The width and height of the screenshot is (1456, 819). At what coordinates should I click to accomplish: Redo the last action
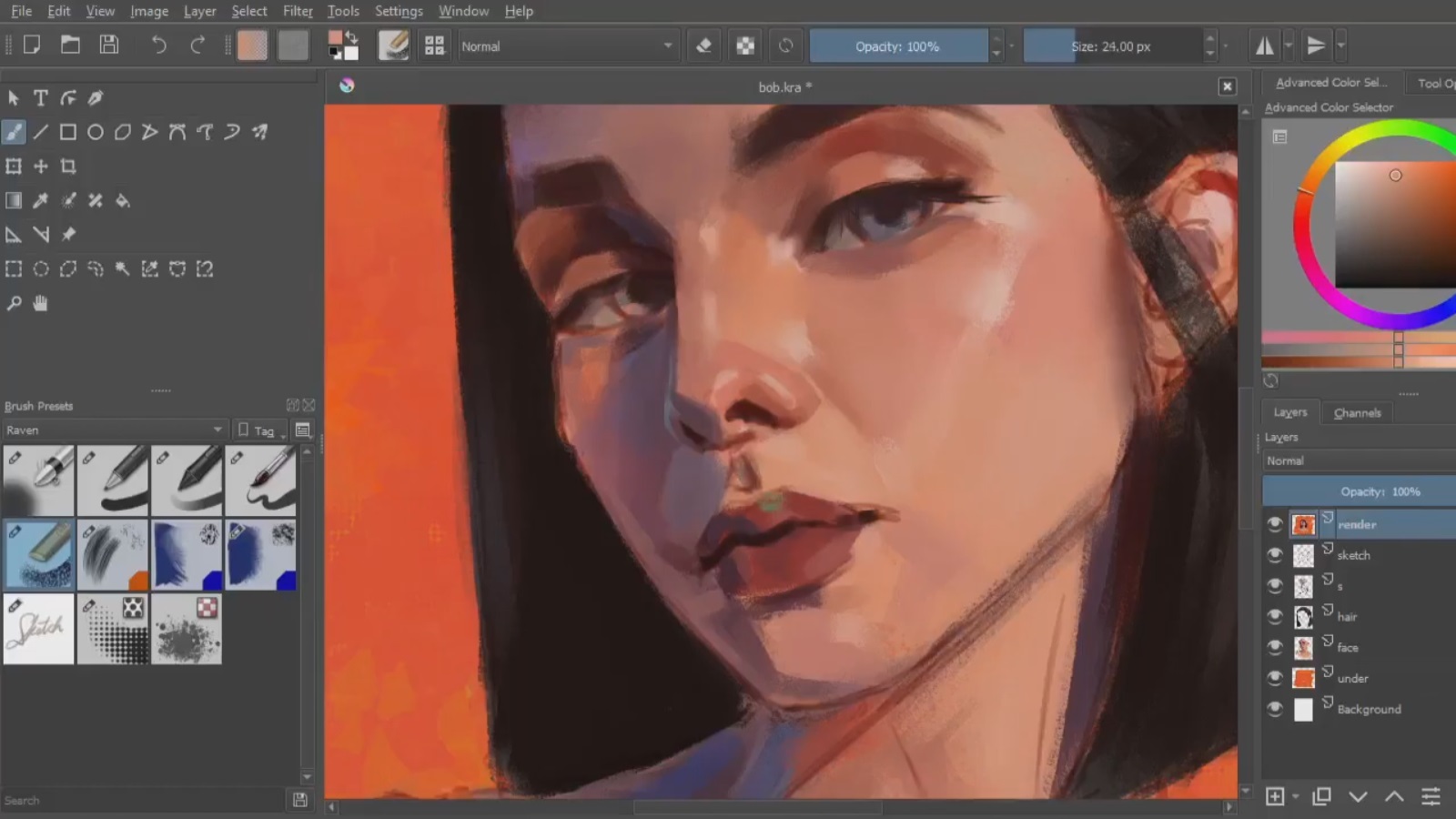pyautogui.click(x=197, y=45)
